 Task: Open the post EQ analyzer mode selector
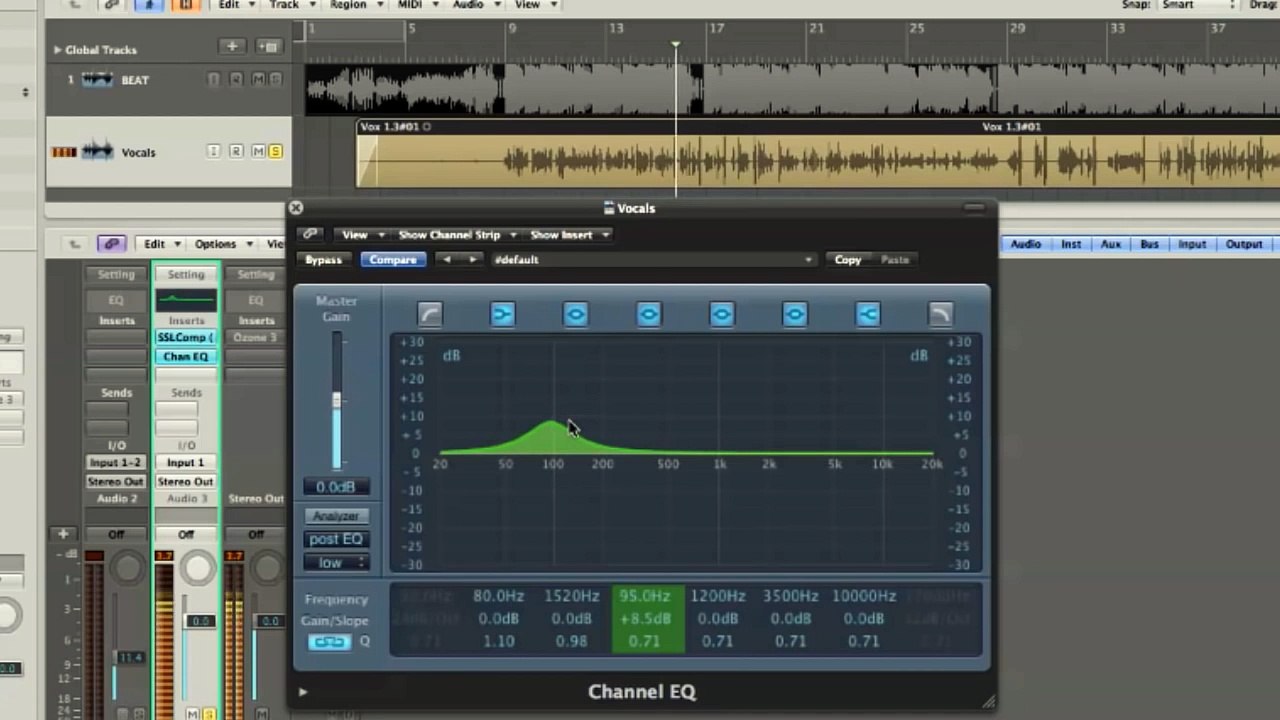tap(336, 539)
